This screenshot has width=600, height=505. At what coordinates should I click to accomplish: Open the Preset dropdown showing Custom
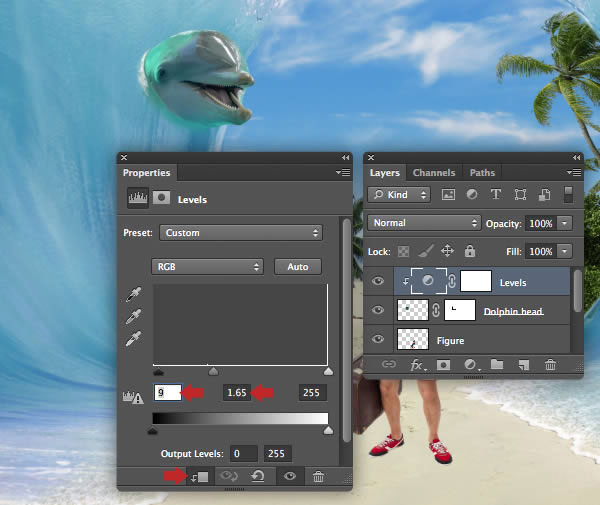(241, 233)
